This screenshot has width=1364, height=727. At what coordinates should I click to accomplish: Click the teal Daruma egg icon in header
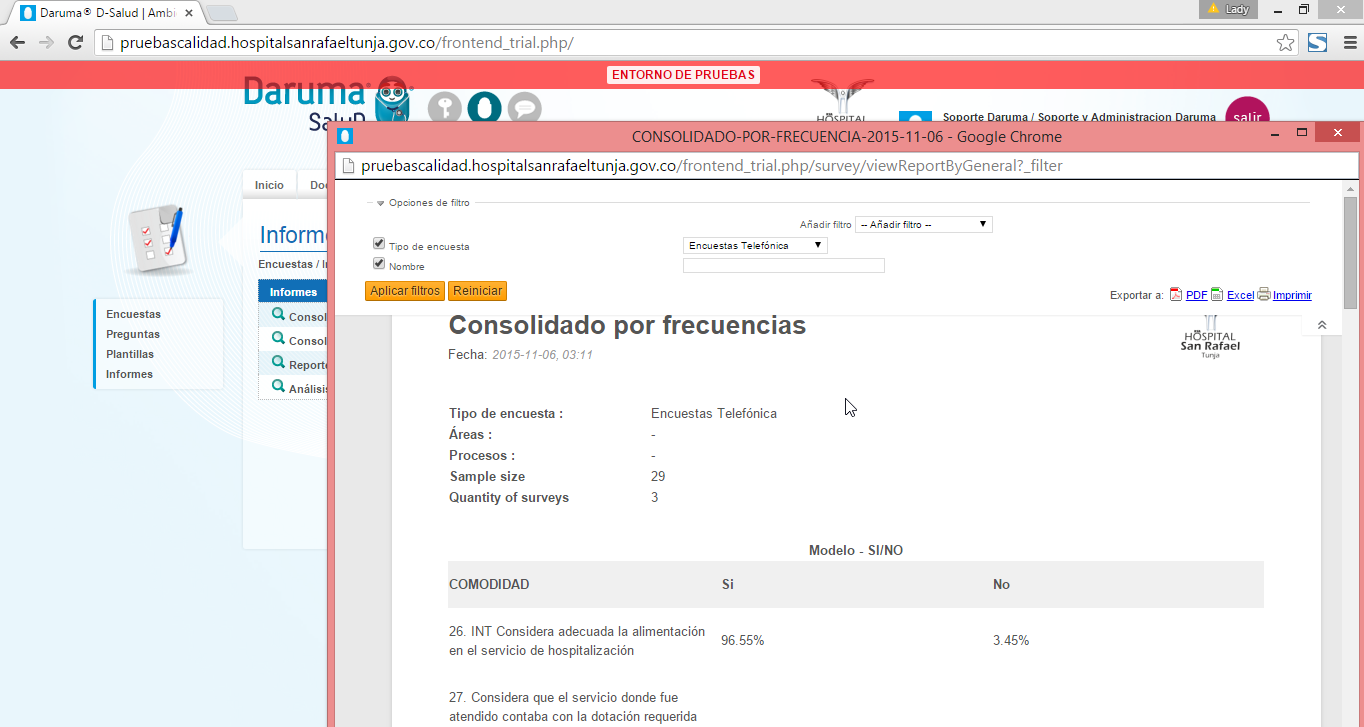coord(484,107)
